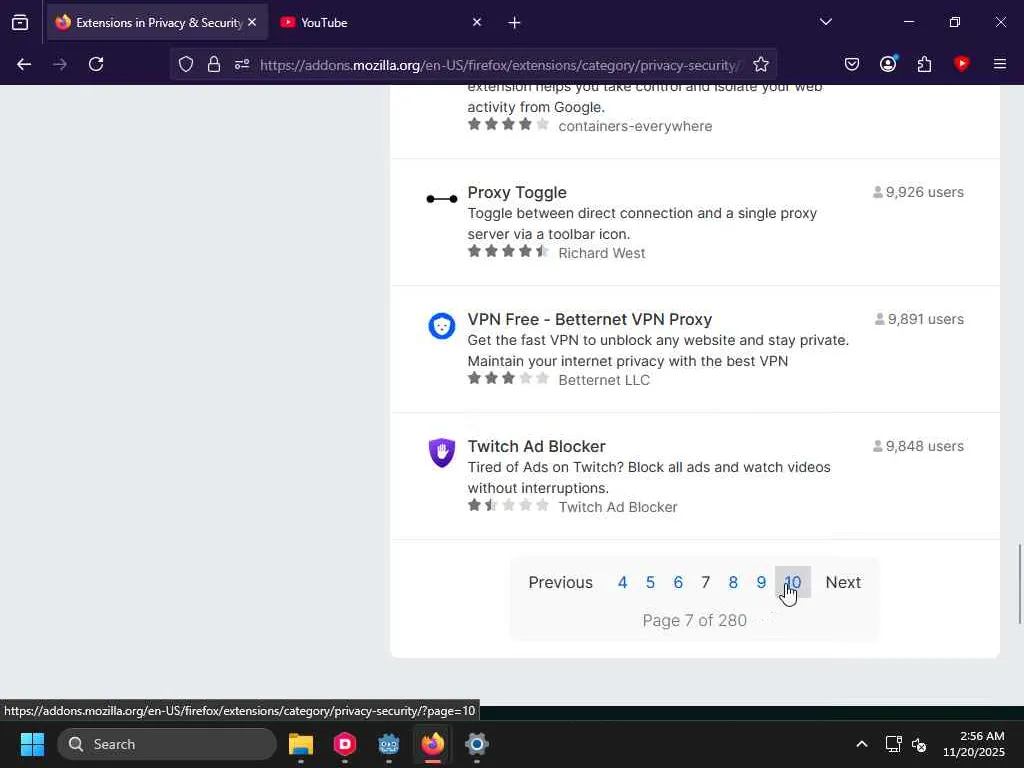This screenshot has width=1024, height=768.
Task: Jump to page 8
Action: (x=733, y=583)
